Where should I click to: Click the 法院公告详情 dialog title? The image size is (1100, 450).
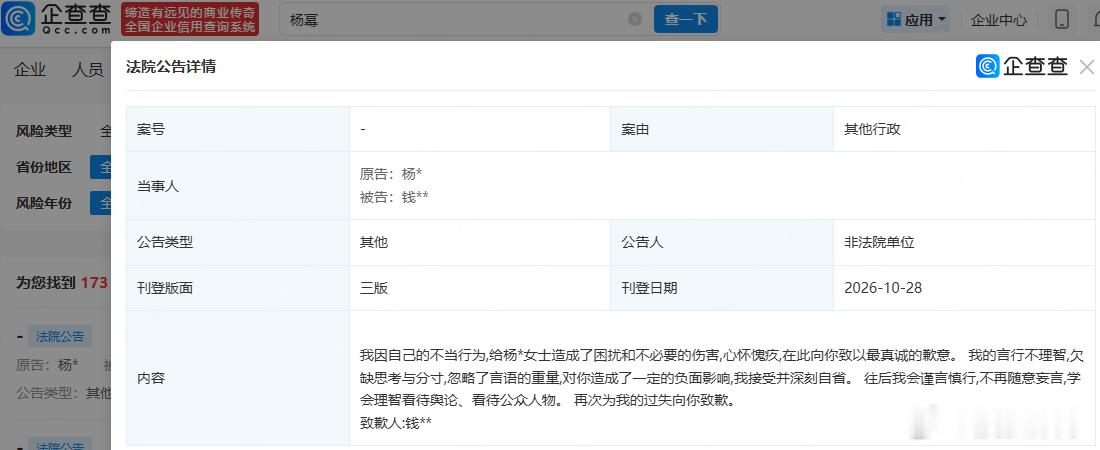tap(170, 67)
